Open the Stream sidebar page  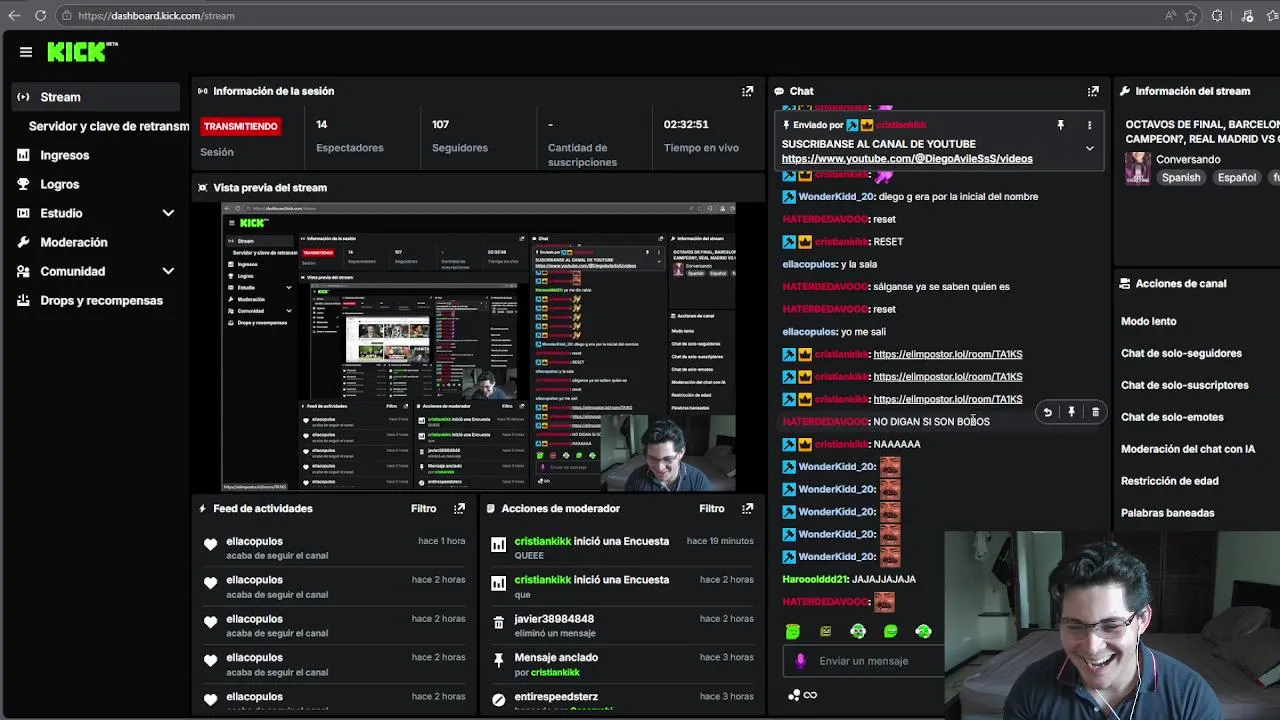(95, 97)
